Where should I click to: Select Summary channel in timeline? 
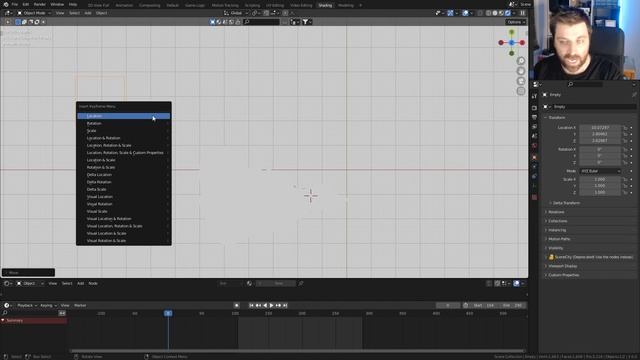[x=34, y=321]
